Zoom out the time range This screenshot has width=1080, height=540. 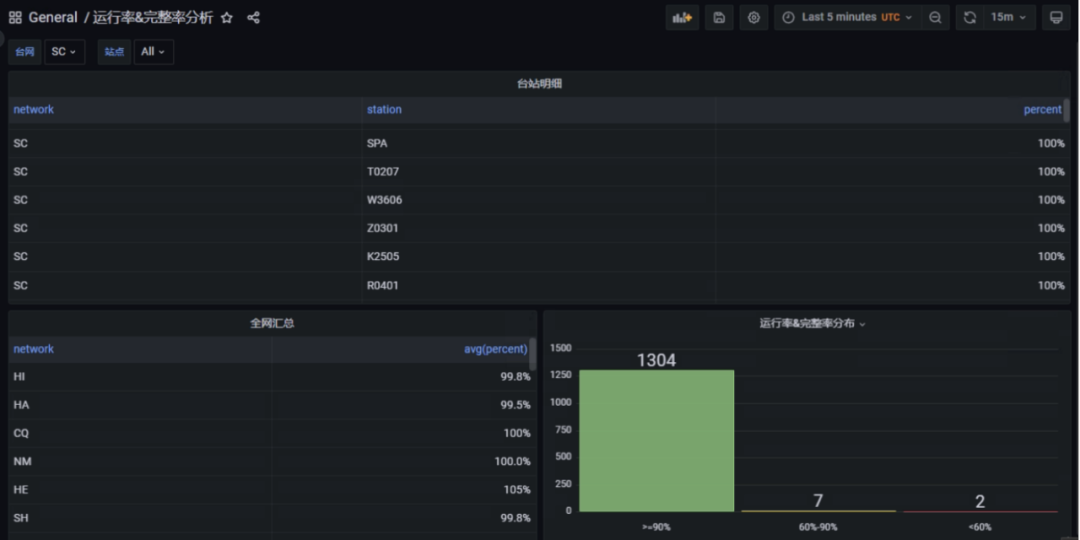pyautogui.click(x=935, y=18)
